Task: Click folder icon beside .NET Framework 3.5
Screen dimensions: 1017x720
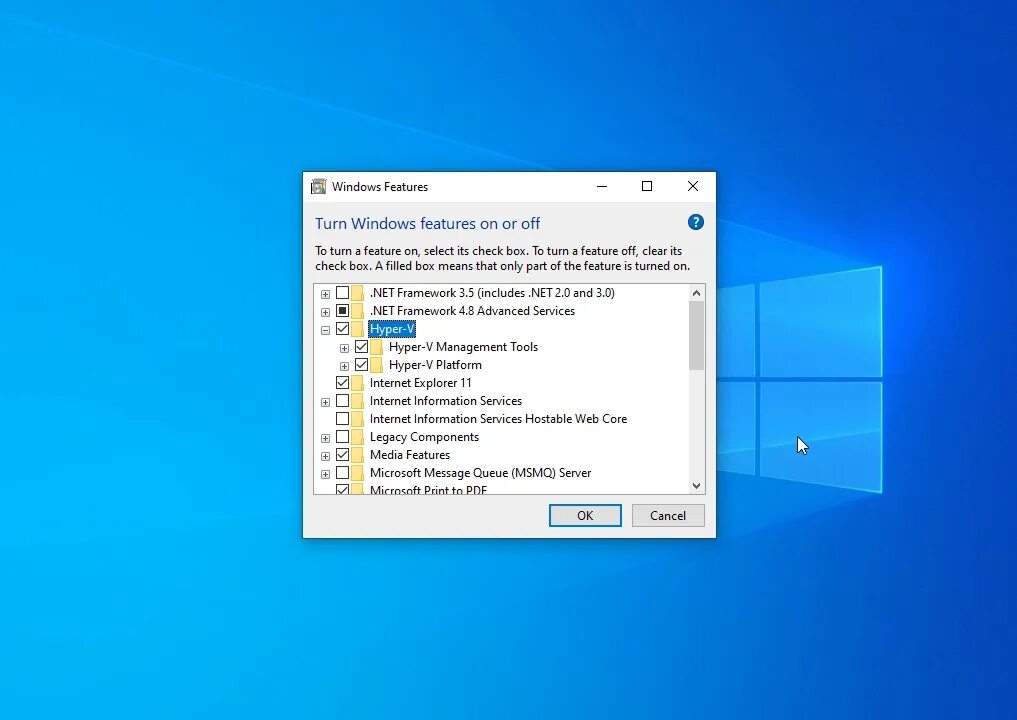Action: (357, 293)
